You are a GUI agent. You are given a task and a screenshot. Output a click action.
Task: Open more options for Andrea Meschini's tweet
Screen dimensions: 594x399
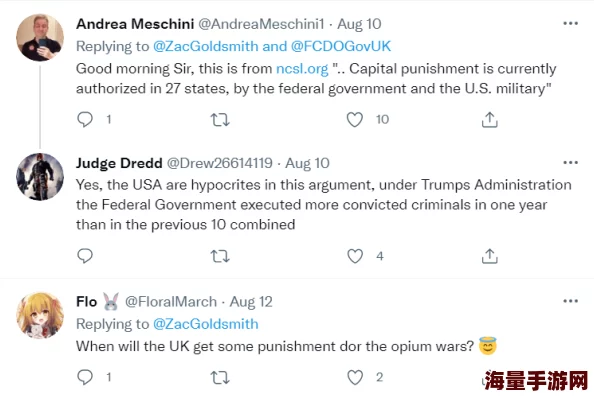pyautogui.click(x=571, y=23)
